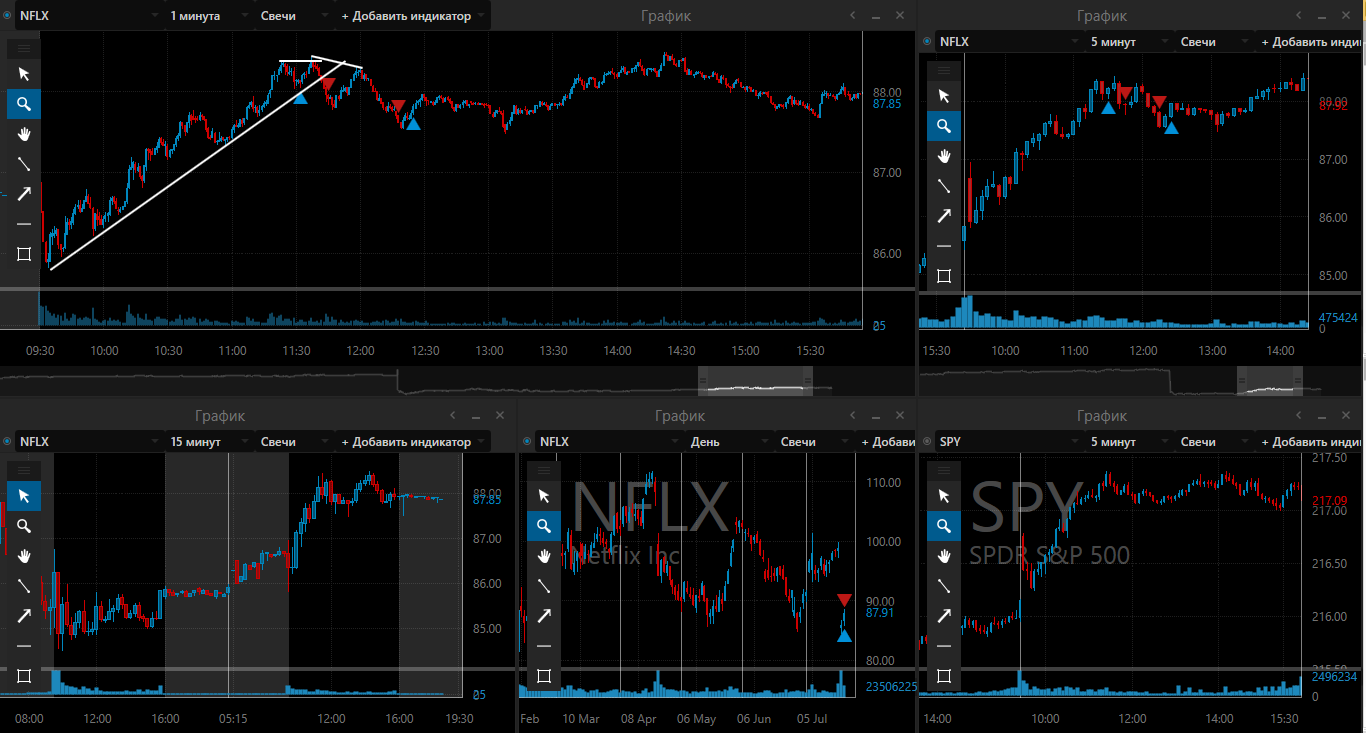
Task: Click the back chevron on the 15 минут chart title bar
Action: point(452,416)
